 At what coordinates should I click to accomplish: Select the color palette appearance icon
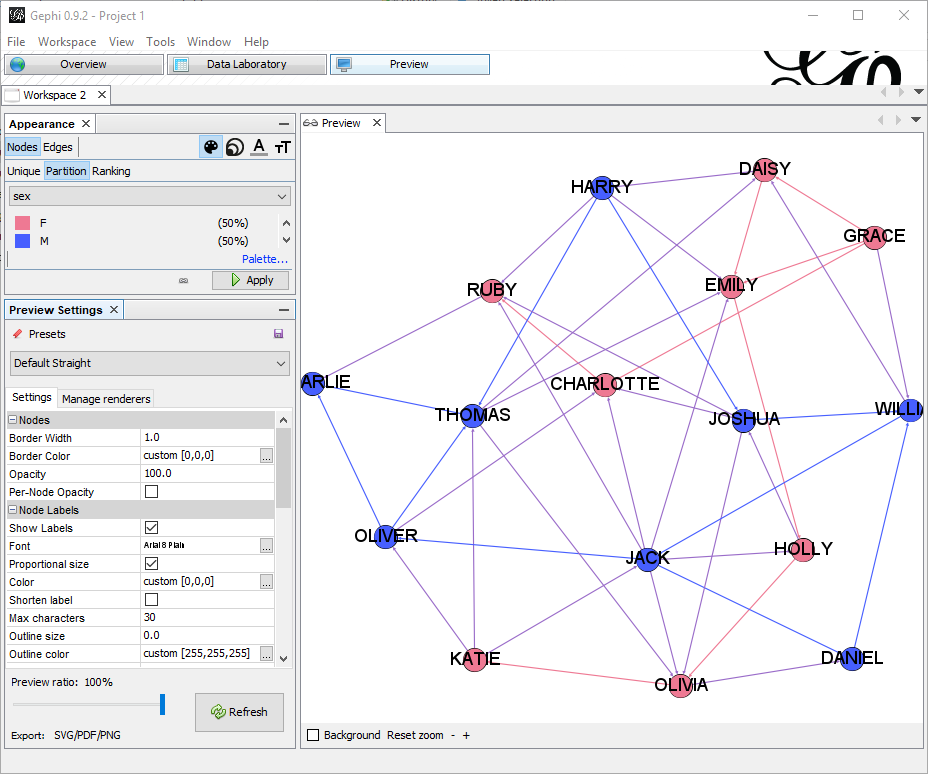click(211, 147)
